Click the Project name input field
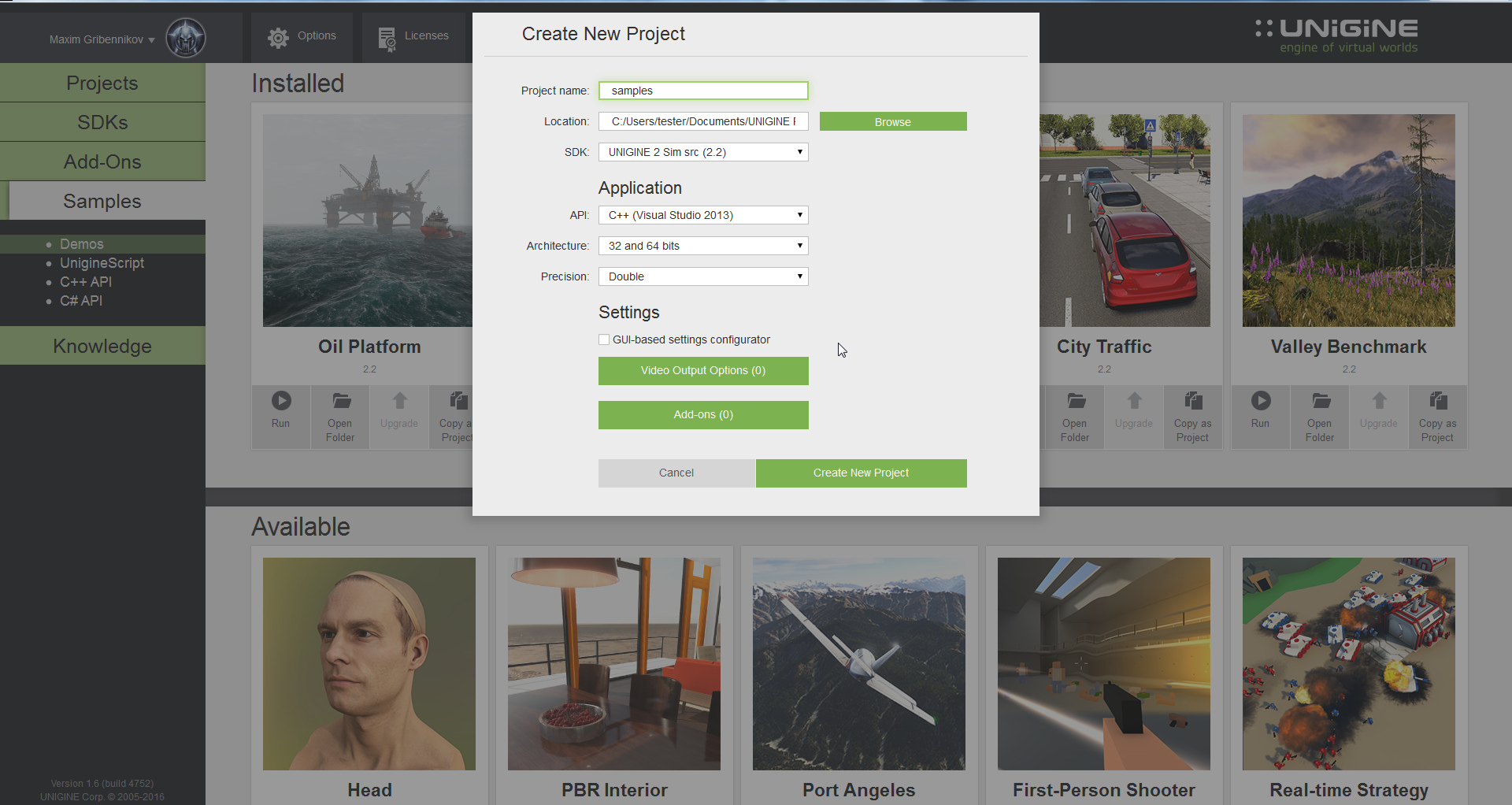The height and width of the screenshot is (805, 1512). (x=703, y=91)
